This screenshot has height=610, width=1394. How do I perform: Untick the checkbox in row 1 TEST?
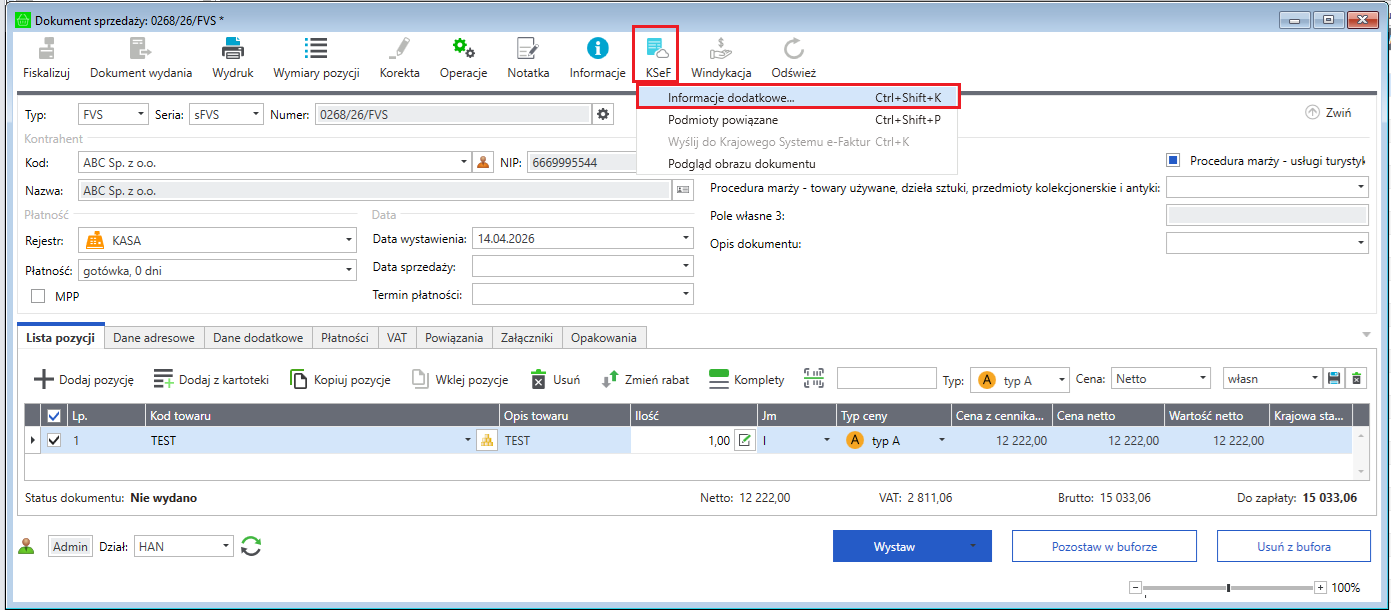click(54, 440)
